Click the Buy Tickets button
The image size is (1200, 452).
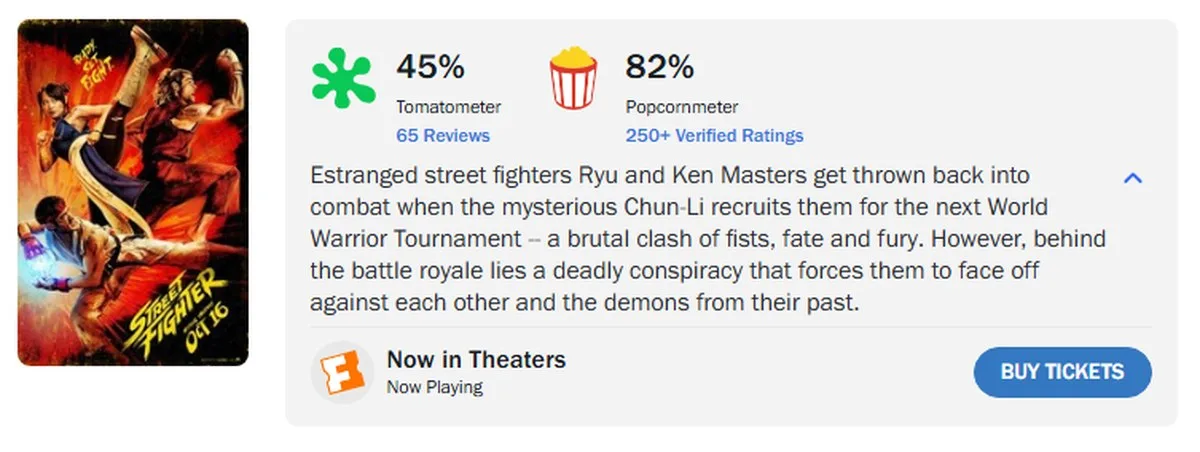click(x=1062, y=372)
